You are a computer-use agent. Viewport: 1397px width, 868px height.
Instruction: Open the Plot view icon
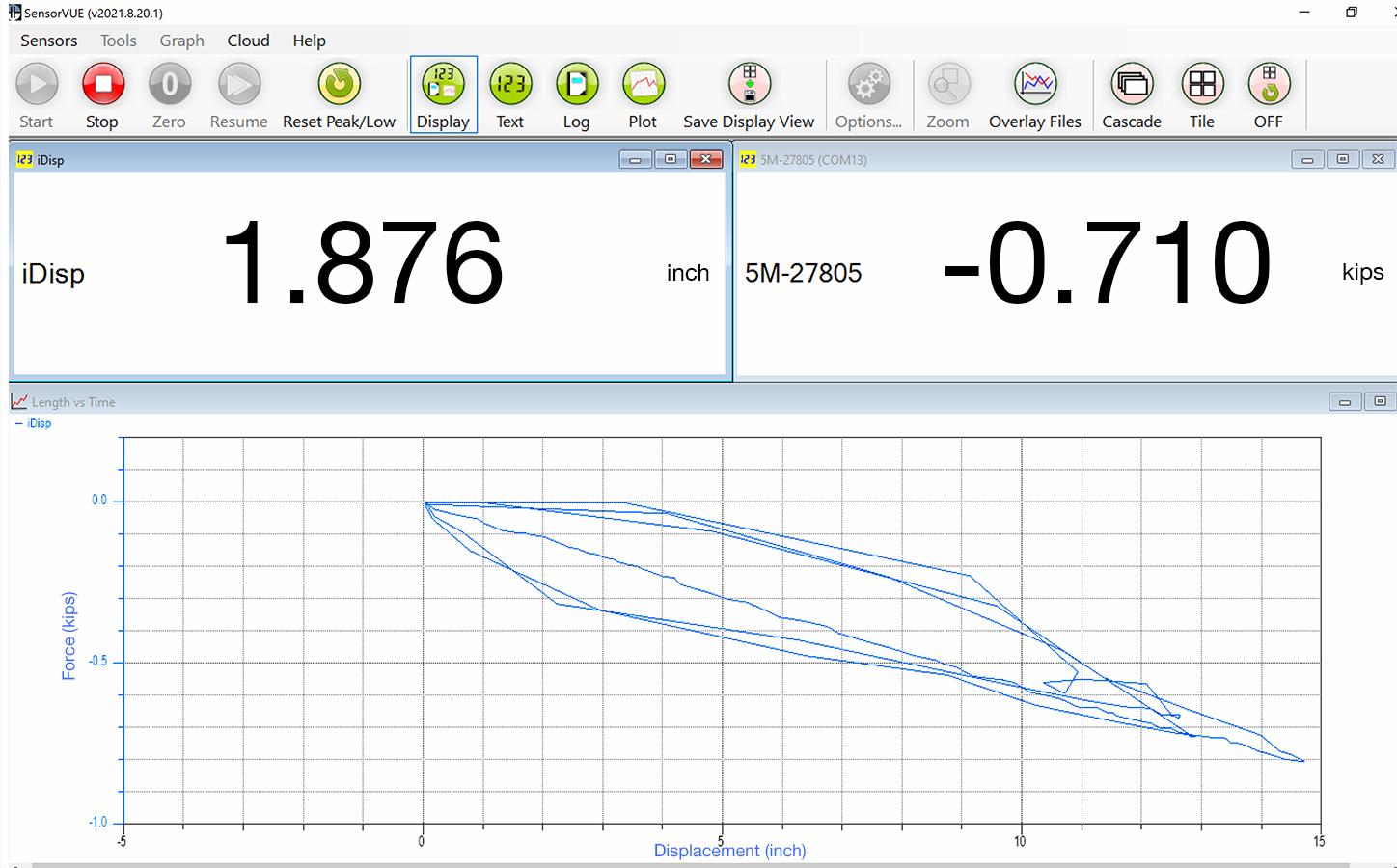(x=644, y=85)
